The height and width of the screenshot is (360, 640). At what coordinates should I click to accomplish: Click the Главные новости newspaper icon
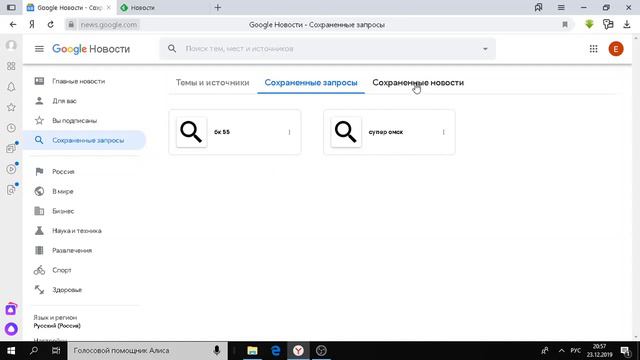point(39,81)
